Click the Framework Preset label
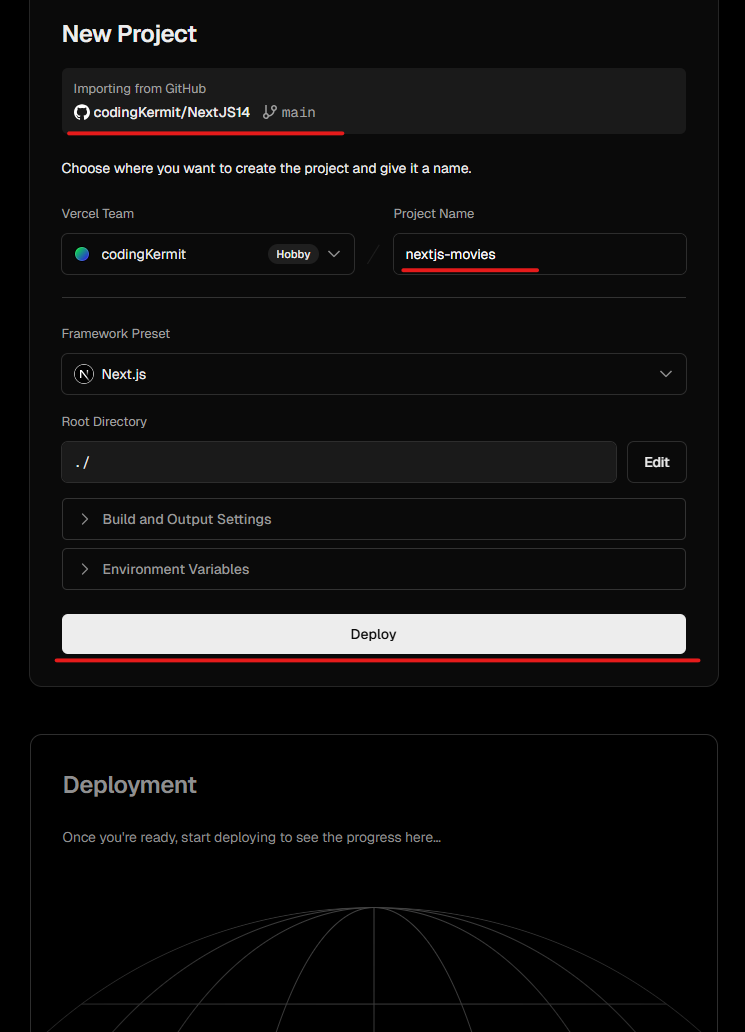This screenshot has width=745, height=1032. point(116,334)
